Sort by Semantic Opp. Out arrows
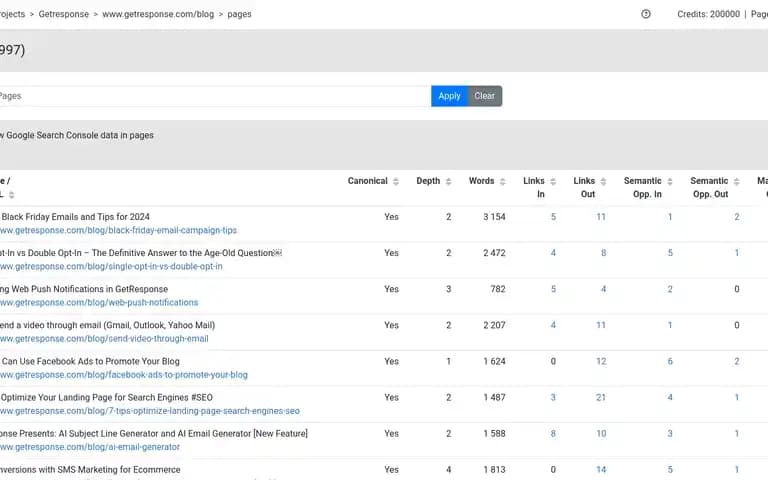Viewport: 768px width, 480px height. point(736,182)
